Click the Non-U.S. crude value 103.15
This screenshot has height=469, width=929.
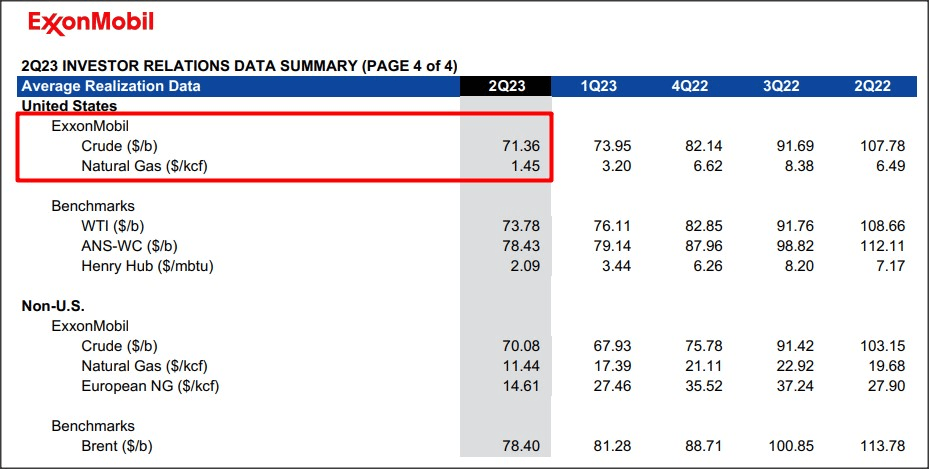click(x=883, y=346)
